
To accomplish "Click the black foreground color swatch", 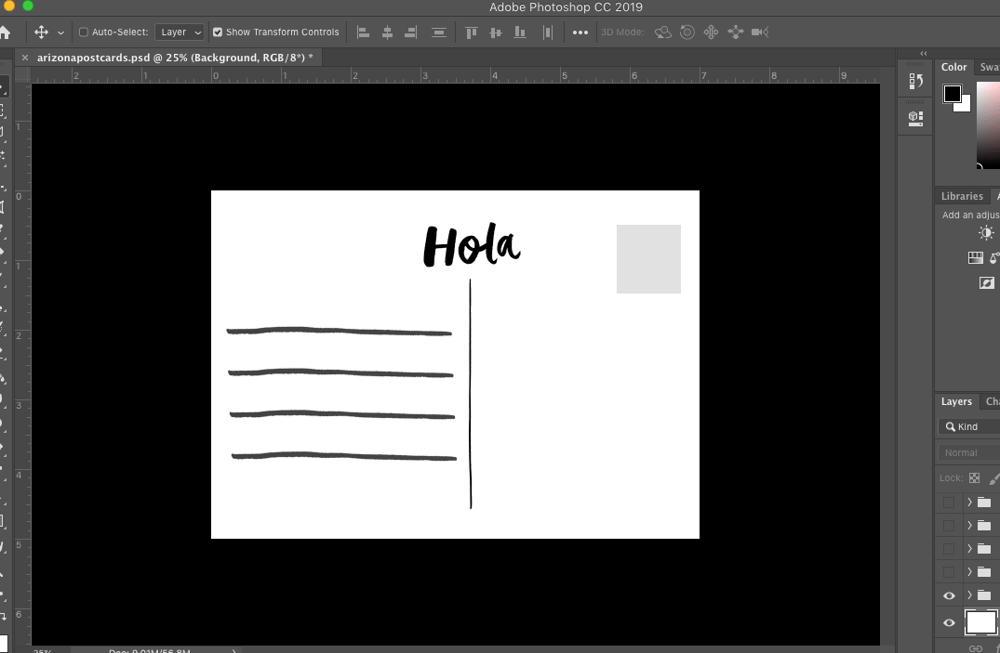I will 952,94.
